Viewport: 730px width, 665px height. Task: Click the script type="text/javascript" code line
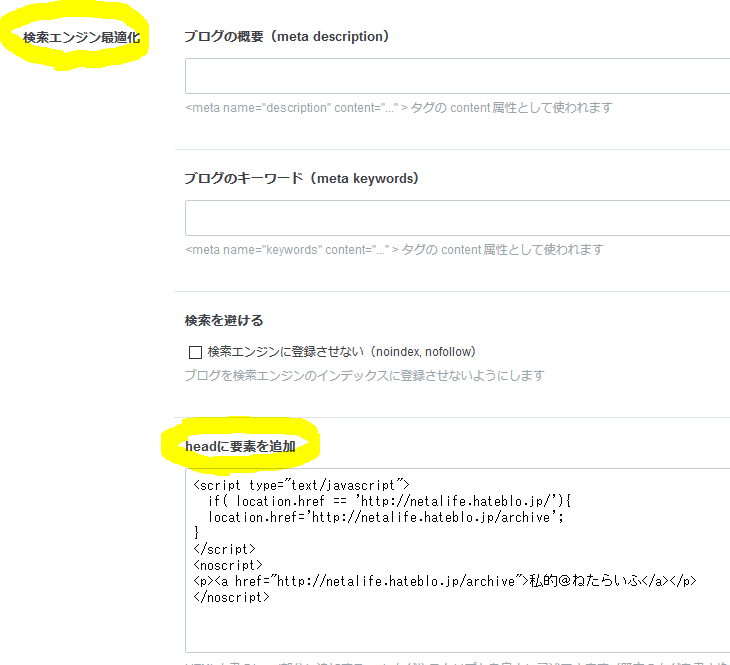coord(301,485)
